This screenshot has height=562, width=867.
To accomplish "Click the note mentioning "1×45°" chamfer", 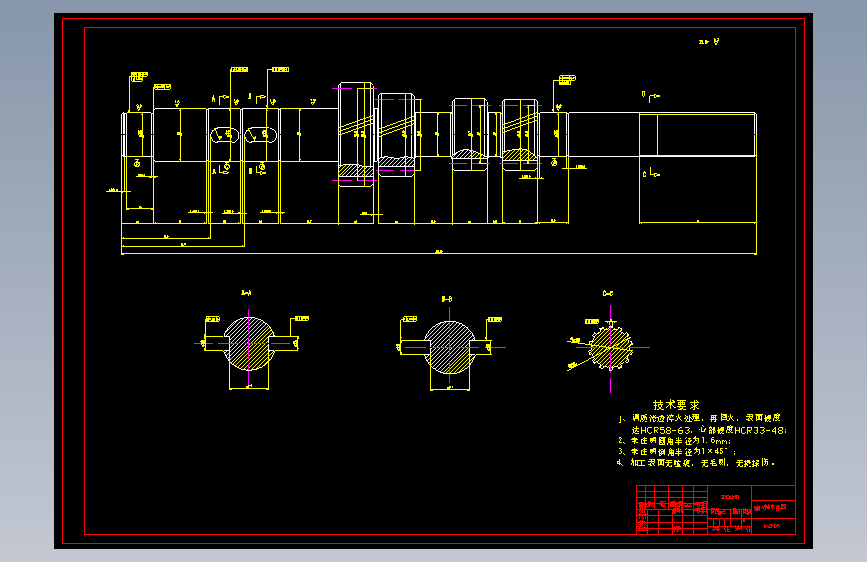I will point(677,451).
